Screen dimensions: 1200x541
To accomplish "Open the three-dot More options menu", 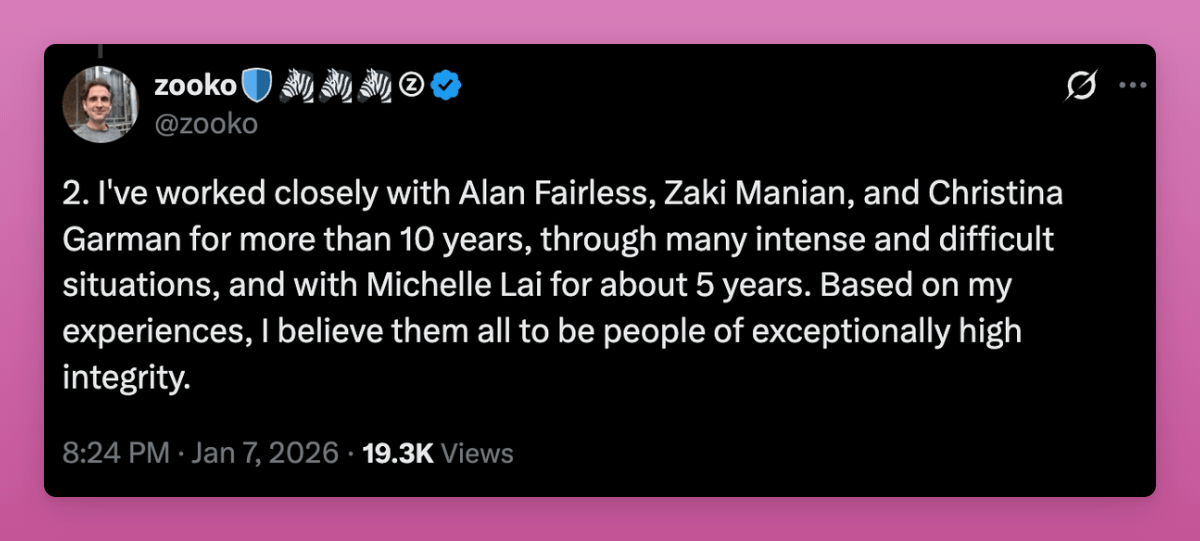I will (1132, 86).
